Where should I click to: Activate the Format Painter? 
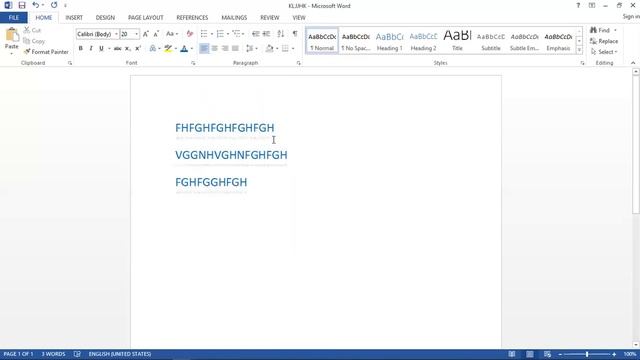point(46,52)
